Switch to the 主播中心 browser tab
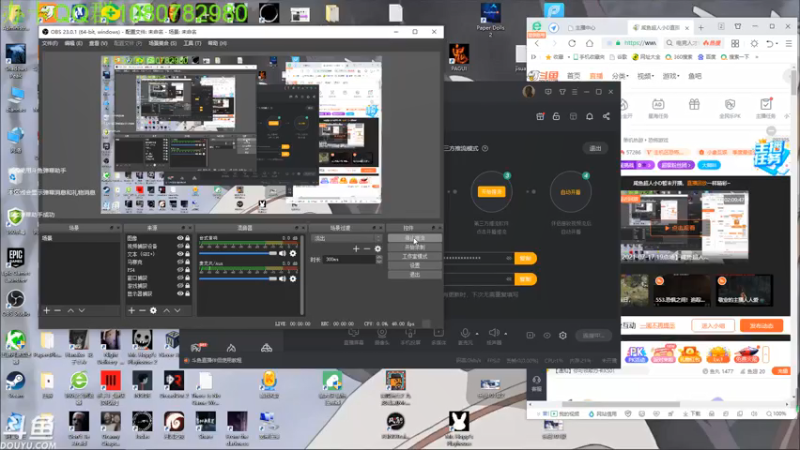This screenshot has width=800, height=450. (585, 28)
